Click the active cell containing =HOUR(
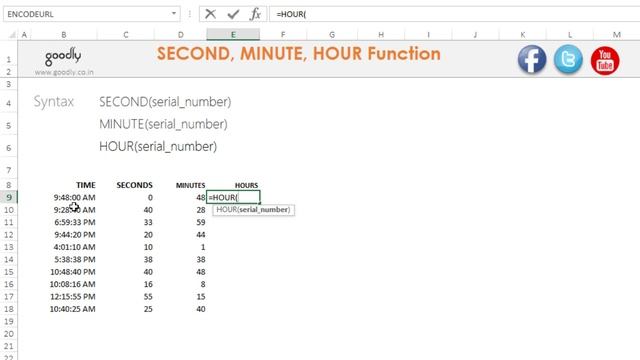 click(x=233, y=198)
